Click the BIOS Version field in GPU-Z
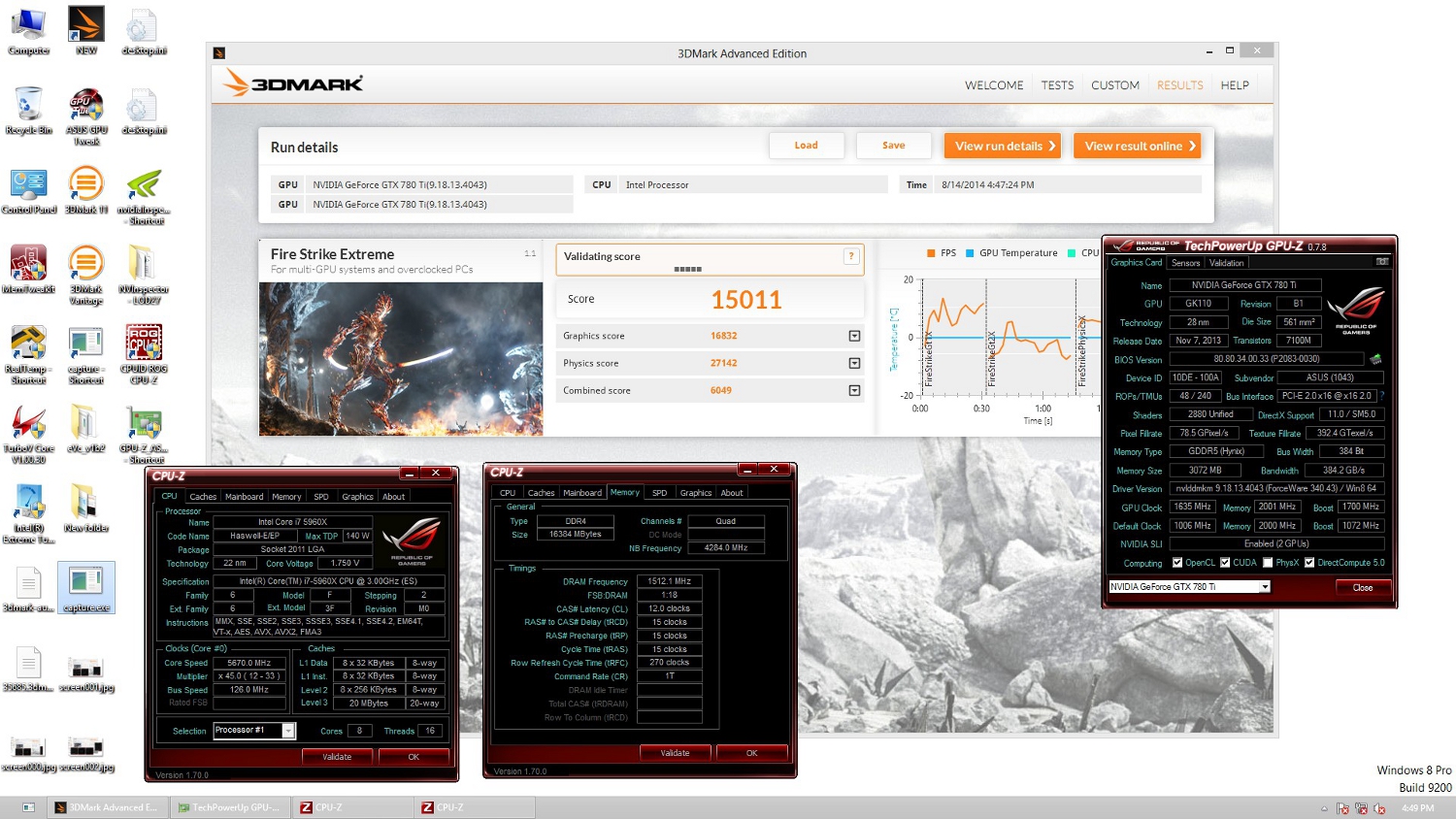This screenshot has width=1456, height=819. (x=1267, y=359)
